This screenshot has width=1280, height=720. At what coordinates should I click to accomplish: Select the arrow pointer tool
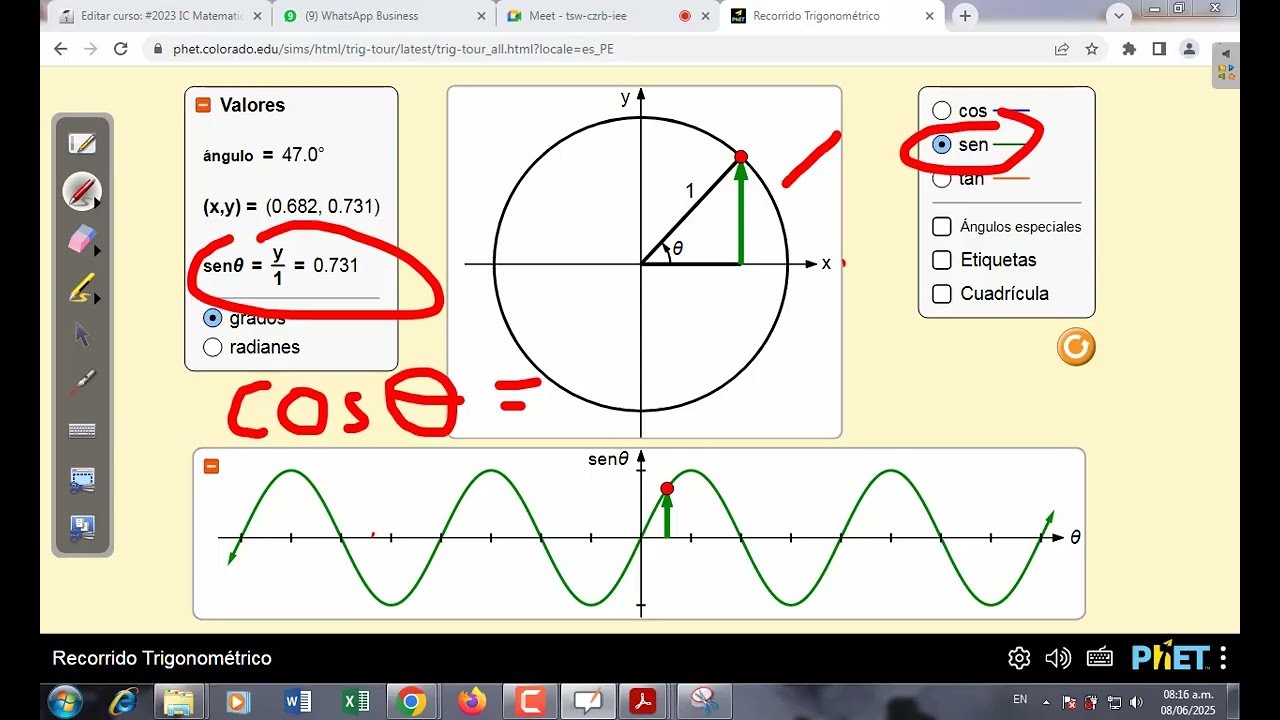click(82, 335)
